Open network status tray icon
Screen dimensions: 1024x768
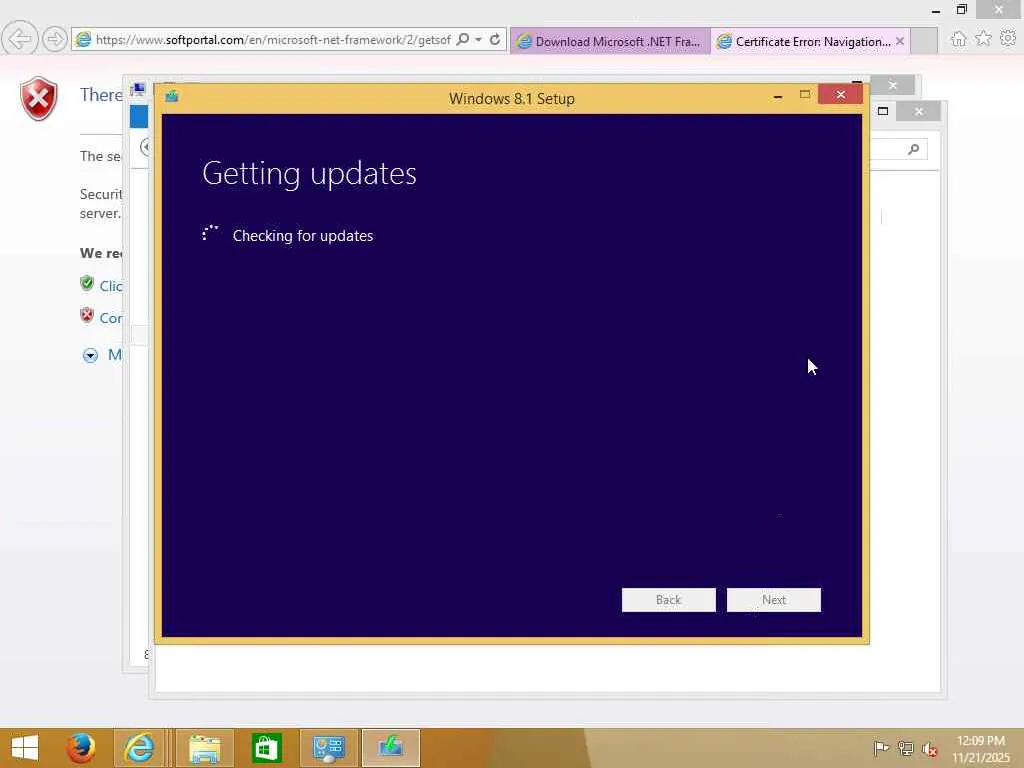pos(905,748)
